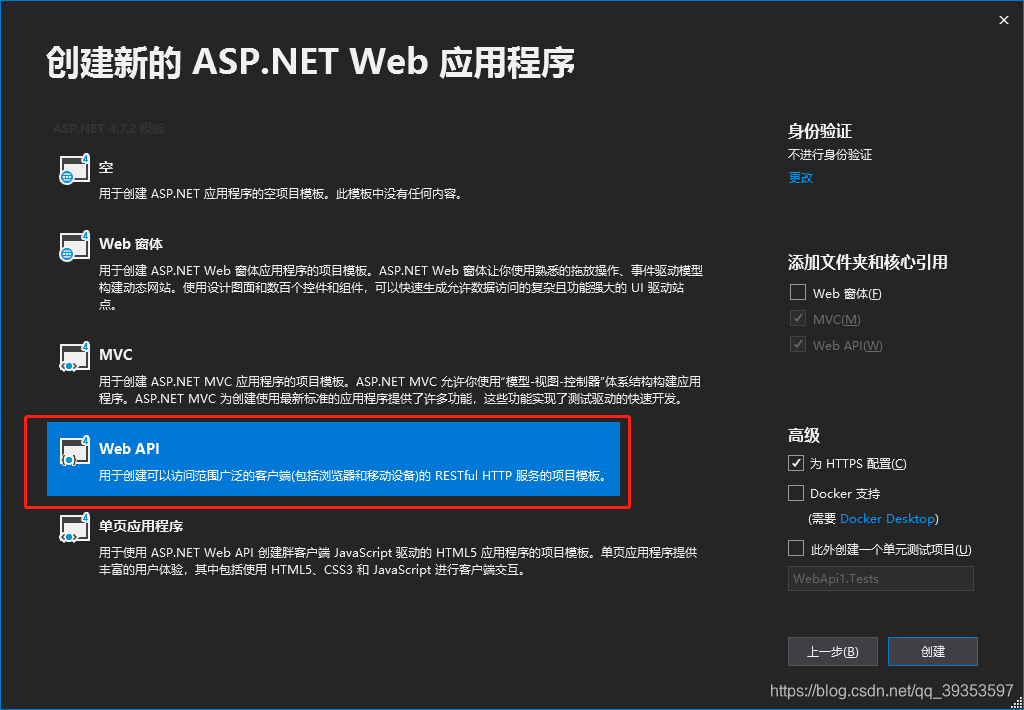The width and height of the screenshot is (1024, 710).
Task: Select the Web 窗体 template title
Action: (x=131, y=244)
